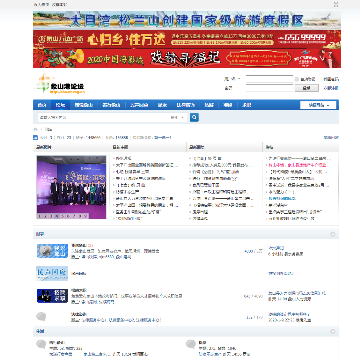
Task: Select slide number 1 under the slideshow photo
Action: 40,216
